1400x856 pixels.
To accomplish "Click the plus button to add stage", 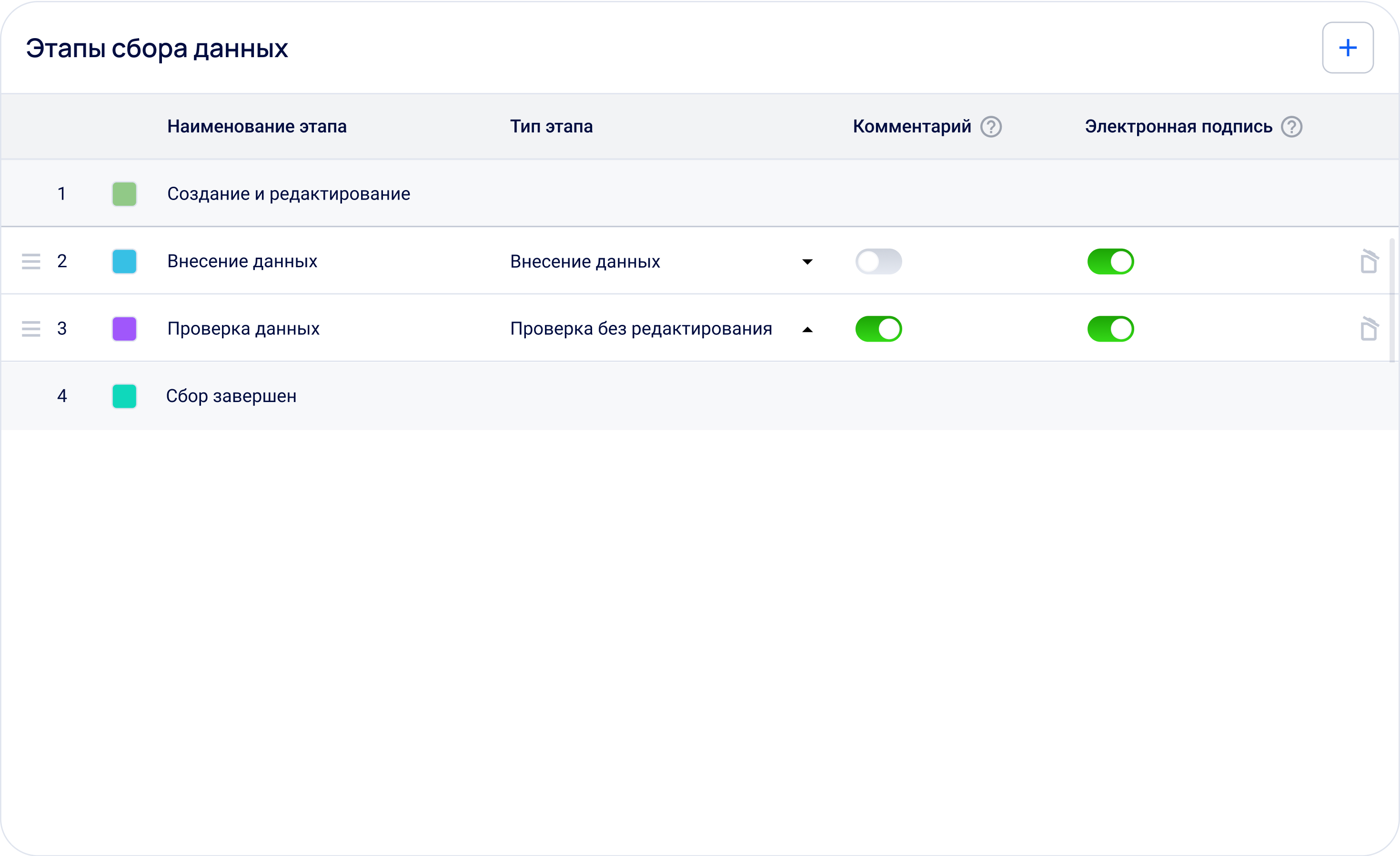I will (x=1347, y=48).
